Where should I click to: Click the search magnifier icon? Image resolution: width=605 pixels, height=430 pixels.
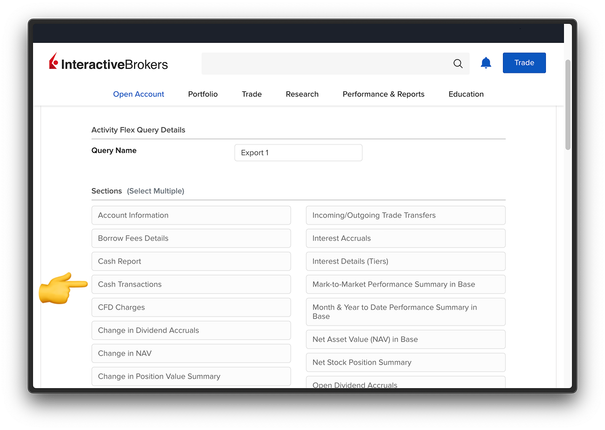coord(458,63)
